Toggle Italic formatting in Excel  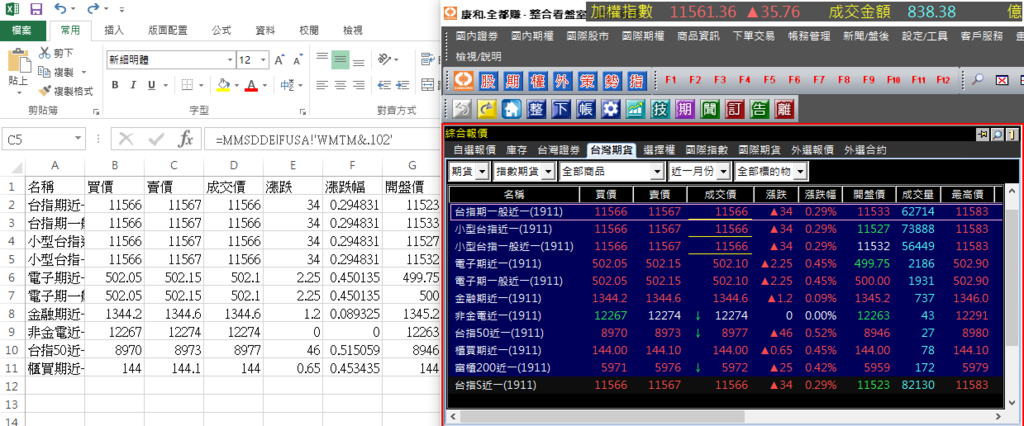pos(133,85)
